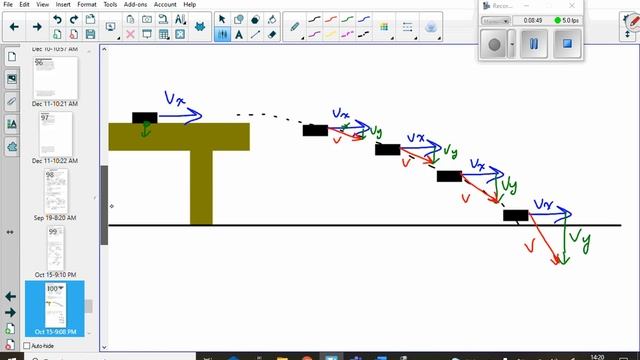
Task: Pick the black pen style
Action: [314, 19]
